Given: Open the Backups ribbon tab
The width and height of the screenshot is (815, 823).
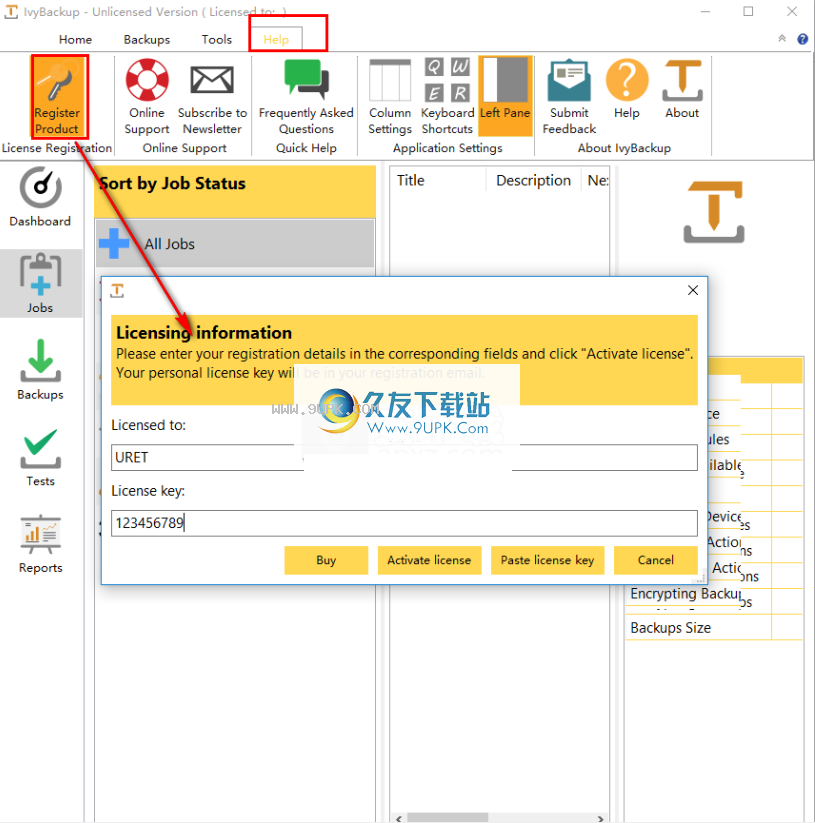Looking at the screenshot, I should click(147, 39).
